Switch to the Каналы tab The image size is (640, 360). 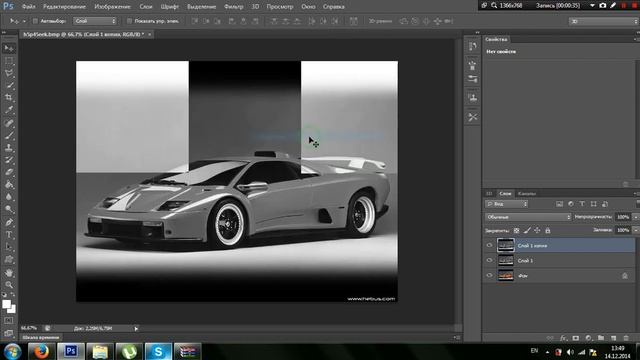[527, 193]
